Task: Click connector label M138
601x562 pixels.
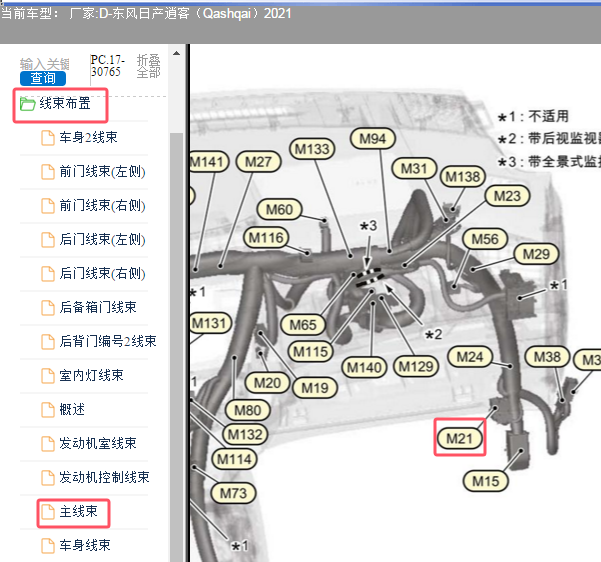Action: [x=463, y=177]
